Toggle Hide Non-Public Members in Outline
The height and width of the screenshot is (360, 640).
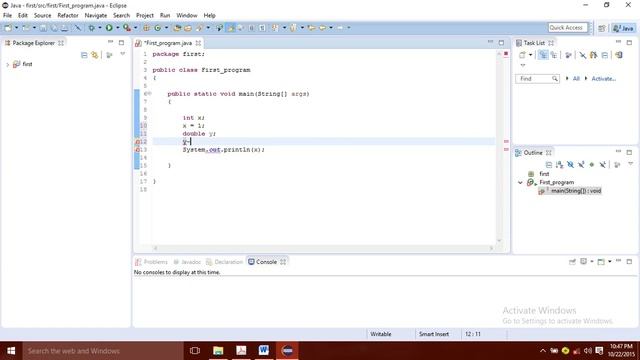(591, 164)
